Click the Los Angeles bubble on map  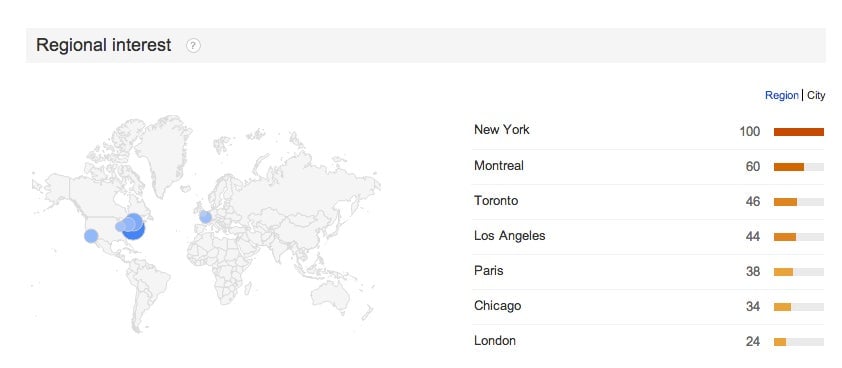[x=91, y=236]
